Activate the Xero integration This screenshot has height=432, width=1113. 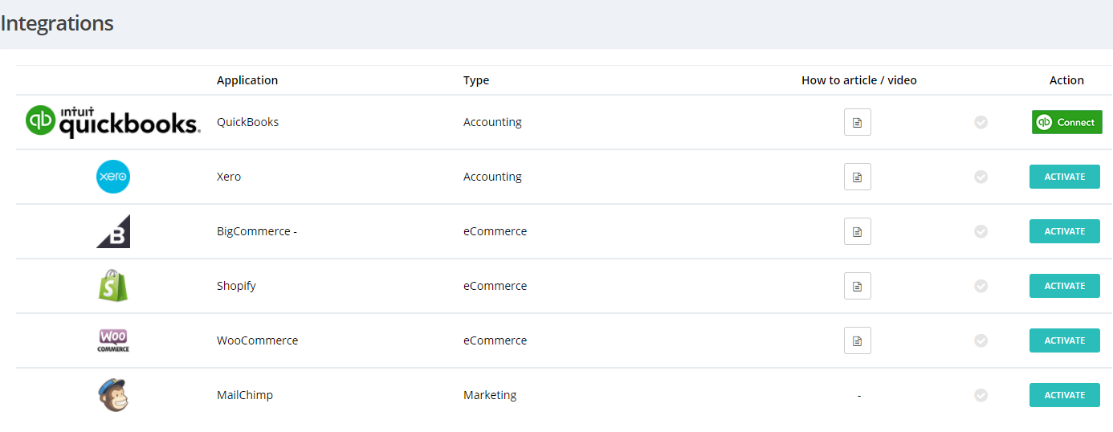[x=1064, y=177]
